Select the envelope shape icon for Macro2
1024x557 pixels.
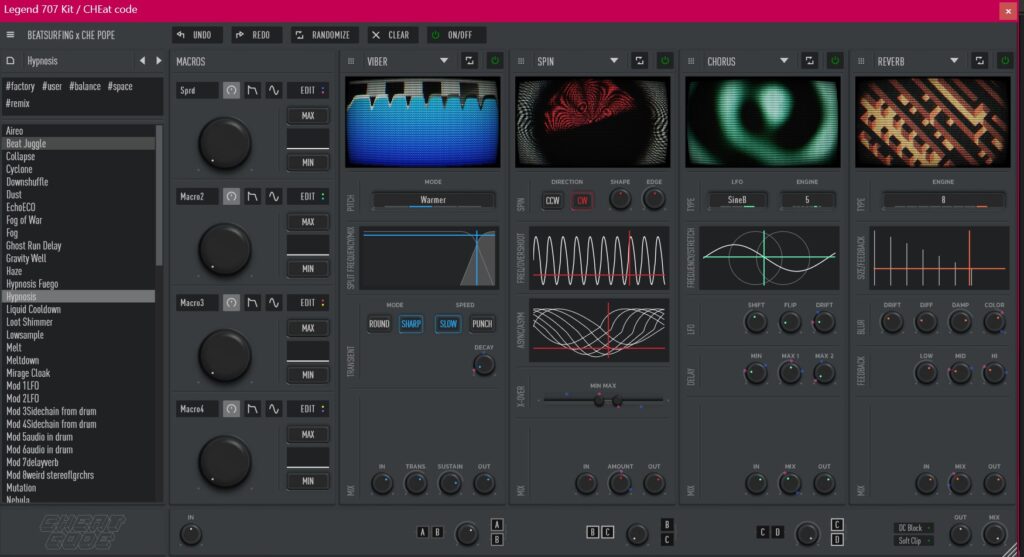click(x=254, y=196)
